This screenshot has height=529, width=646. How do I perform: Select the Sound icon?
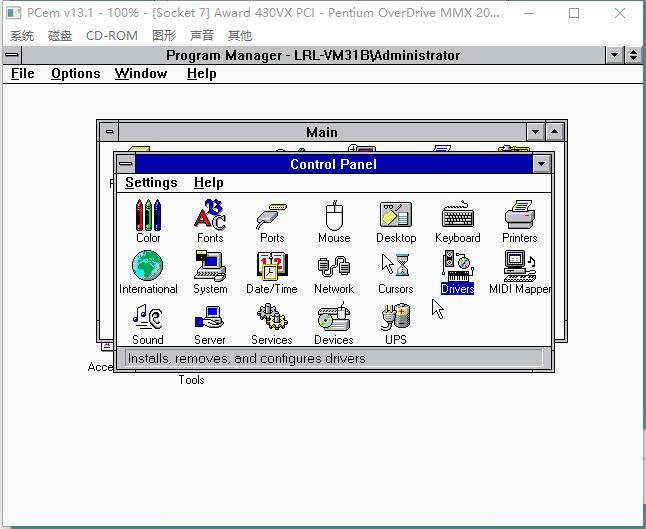pos(148,323)
